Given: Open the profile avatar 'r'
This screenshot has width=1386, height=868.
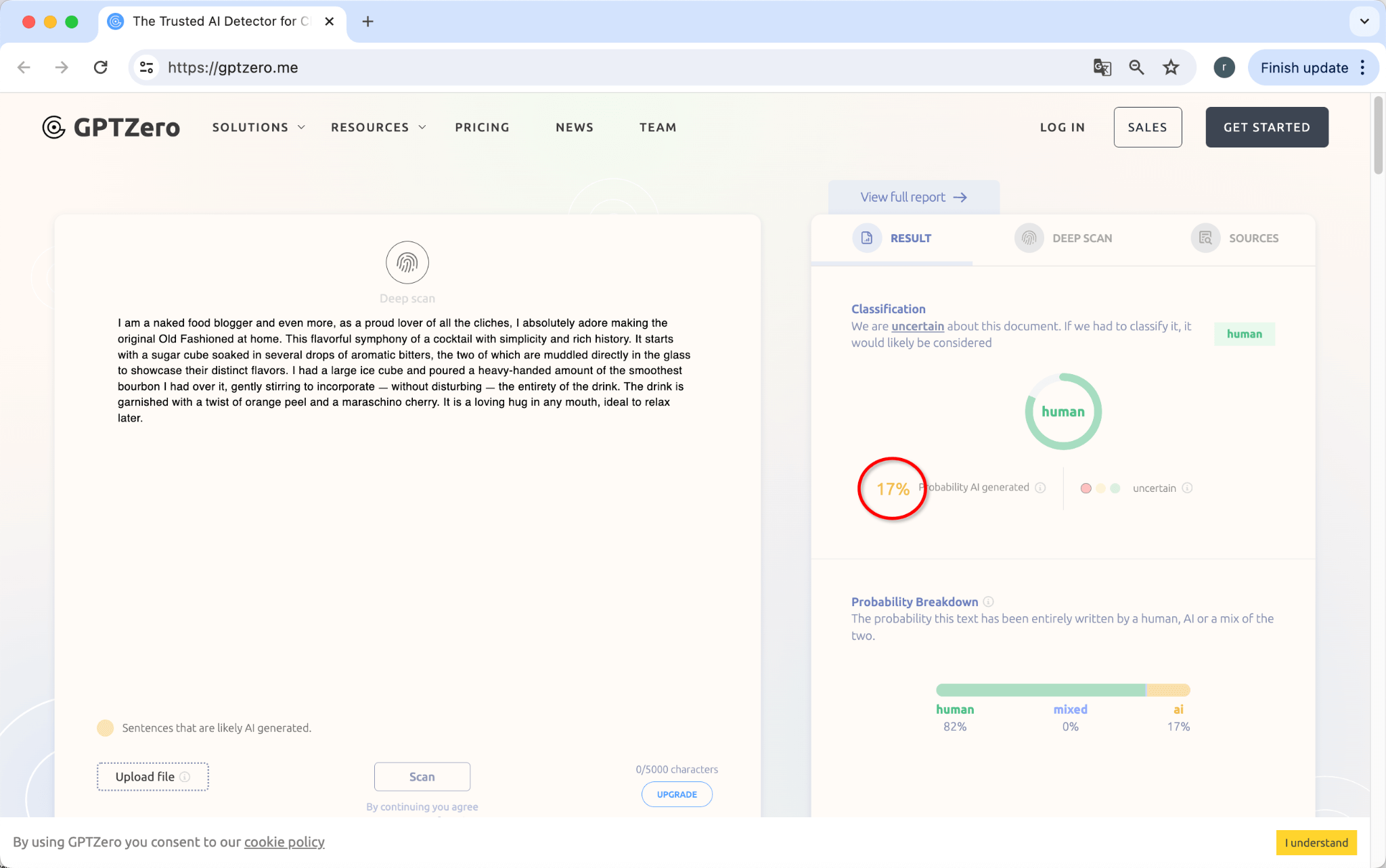Looking at the screenshot, I should coord(1224,68).
